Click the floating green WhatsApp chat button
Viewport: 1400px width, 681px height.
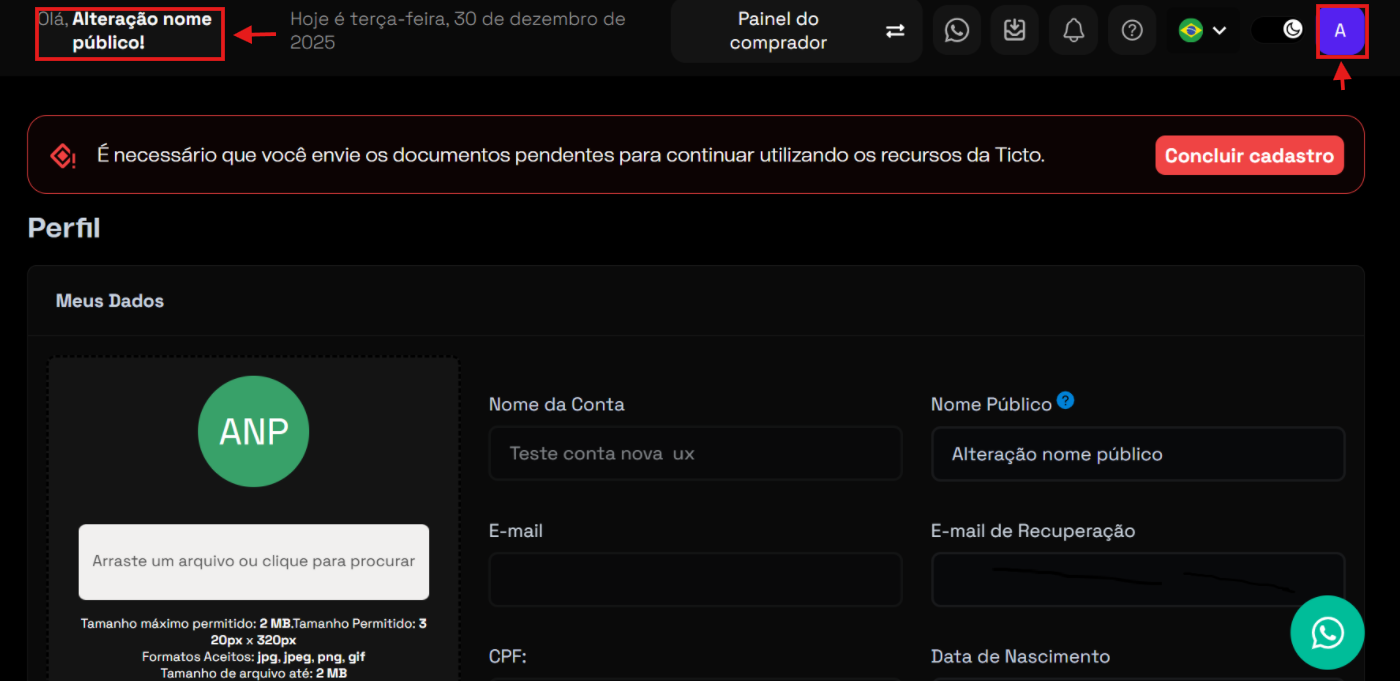tap(1326, 632)
